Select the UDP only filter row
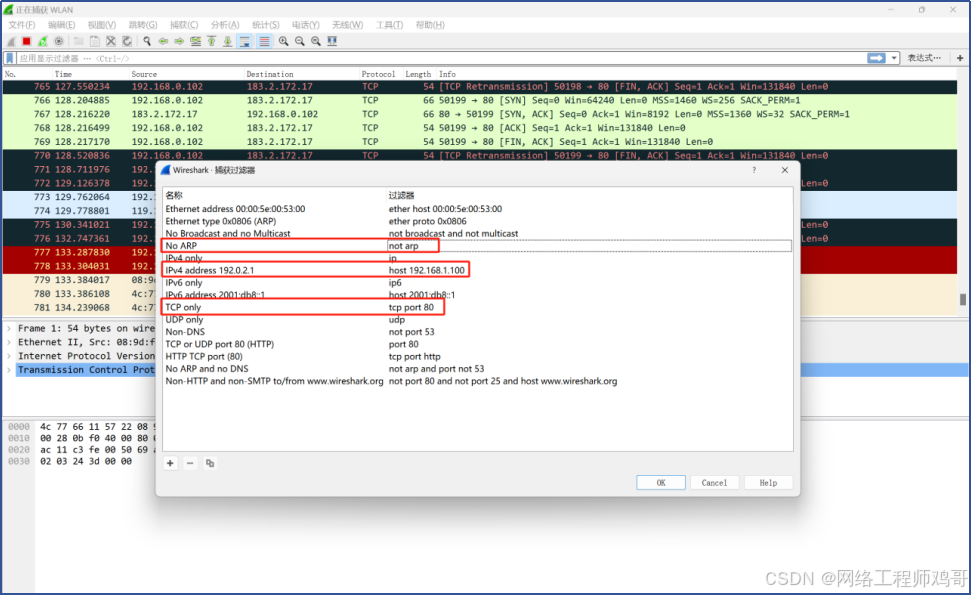 pyautogui.click(x=477, y=320)
